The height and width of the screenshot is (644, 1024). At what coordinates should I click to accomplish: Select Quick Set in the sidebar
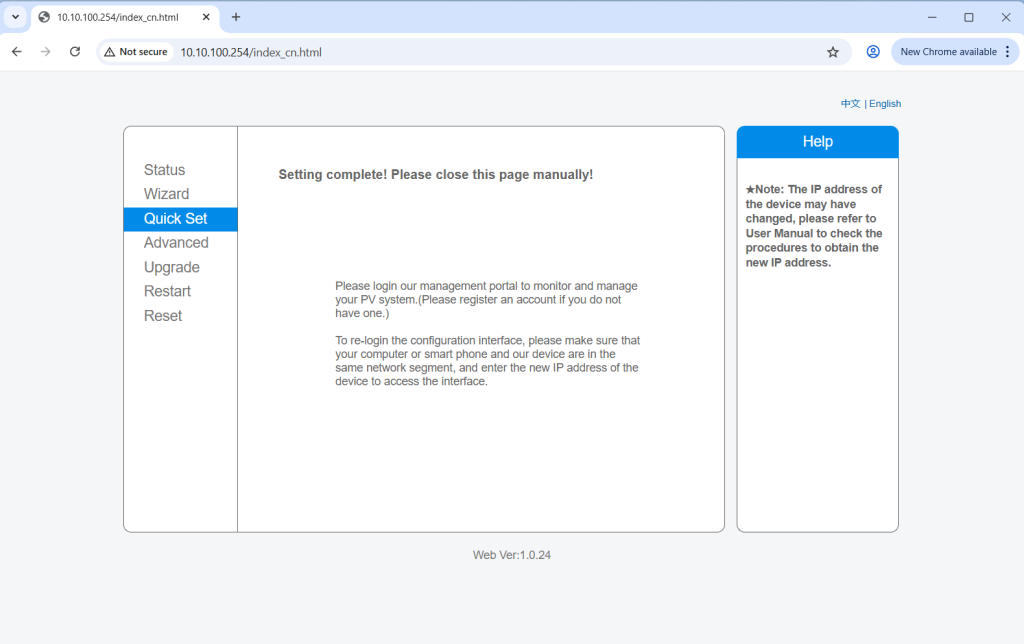click(x=176, y=219)
